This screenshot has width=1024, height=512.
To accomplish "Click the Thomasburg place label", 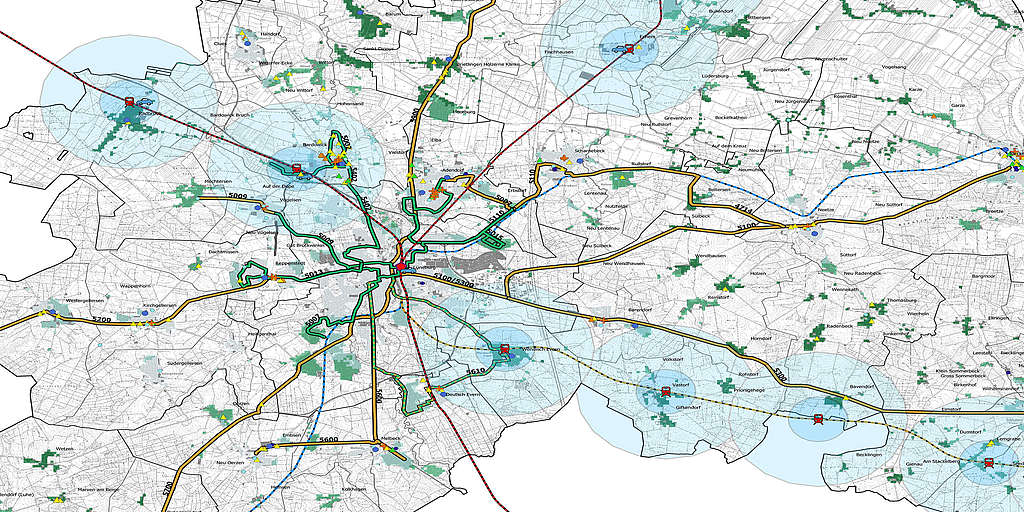I will pos(903,300).
